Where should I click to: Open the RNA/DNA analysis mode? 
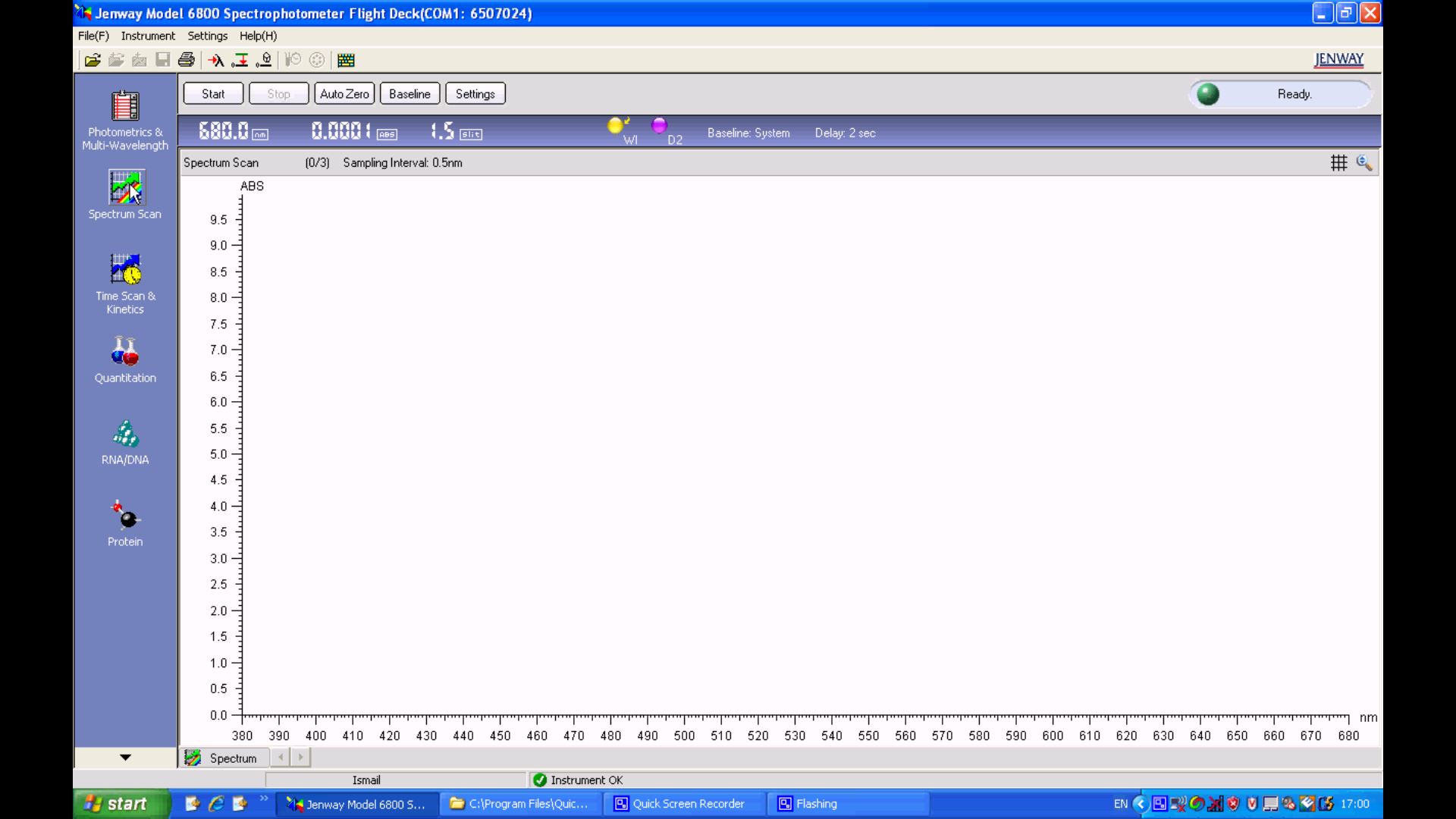125,442
